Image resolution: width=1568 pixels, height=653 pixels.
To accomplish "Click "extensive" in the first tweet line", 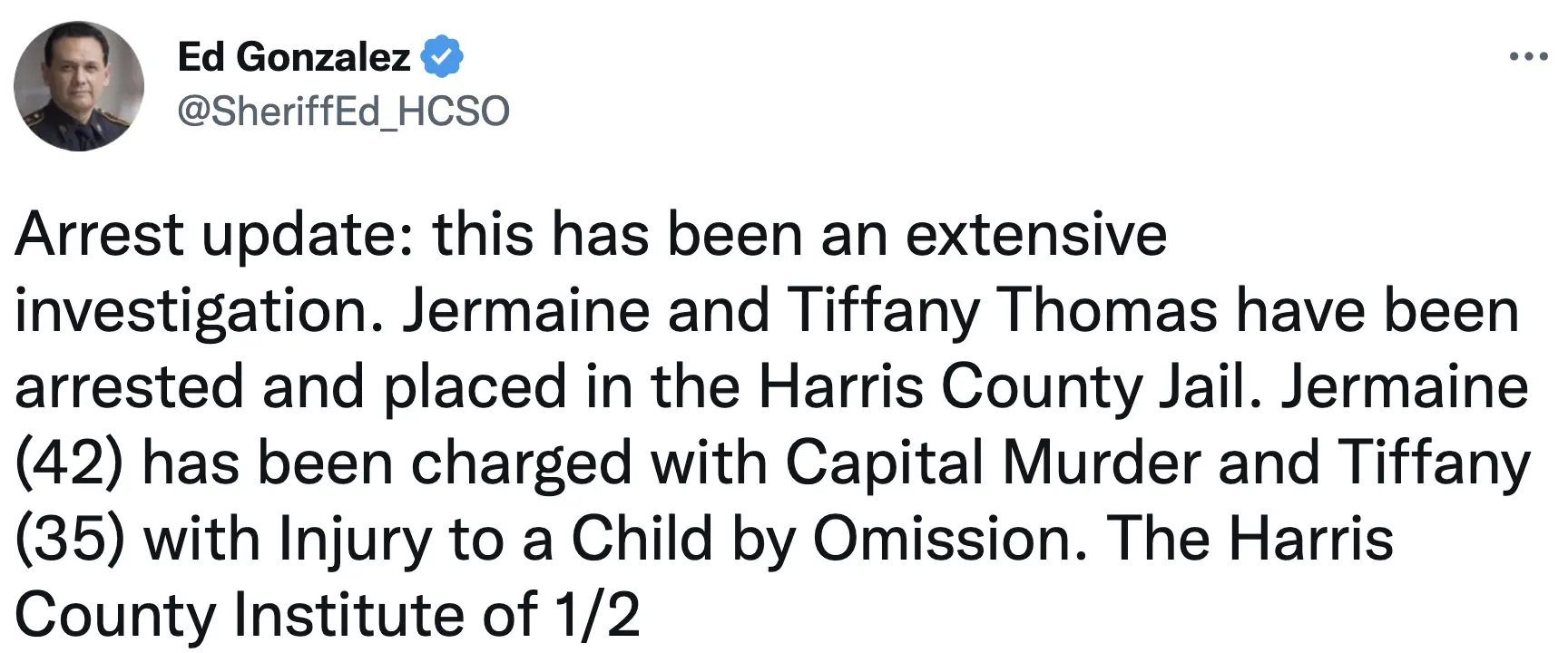I will click(x=1035, y=235).
